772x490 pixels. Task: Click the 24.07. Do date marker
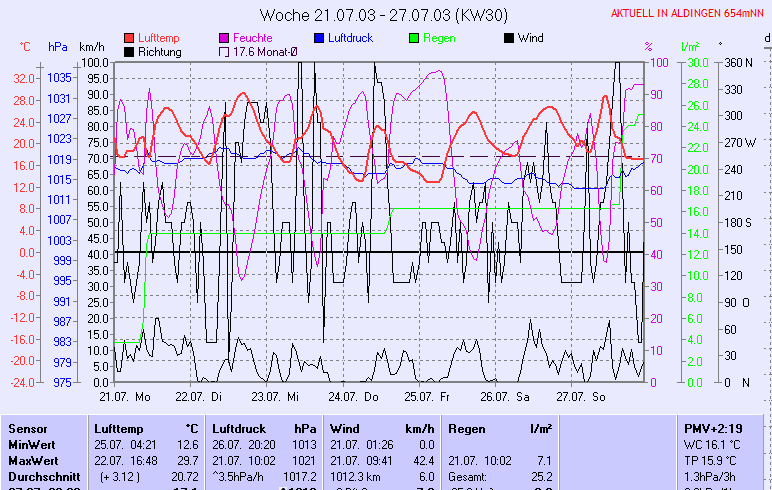pos(358,396)
